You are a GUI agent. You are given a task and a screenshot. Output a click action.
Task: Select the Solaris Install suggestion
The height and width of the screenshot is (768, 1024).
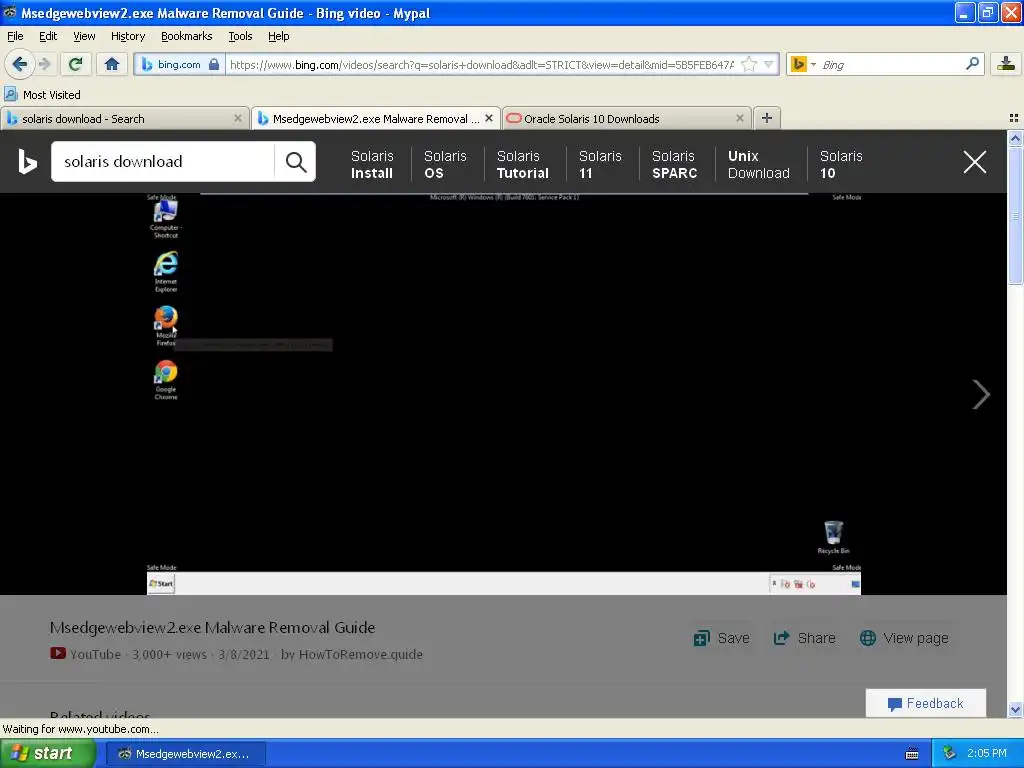click(x=372, y=165)
